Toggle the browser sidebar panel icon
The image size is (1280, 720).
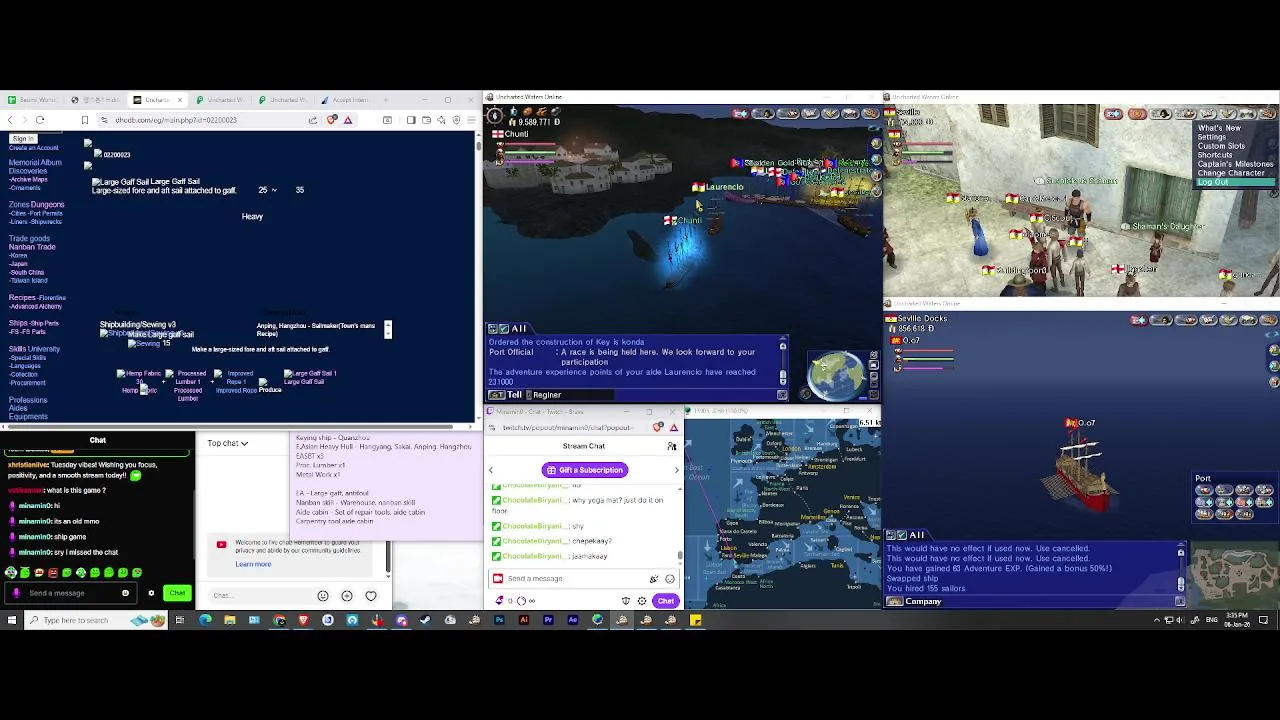pos(410,120)
